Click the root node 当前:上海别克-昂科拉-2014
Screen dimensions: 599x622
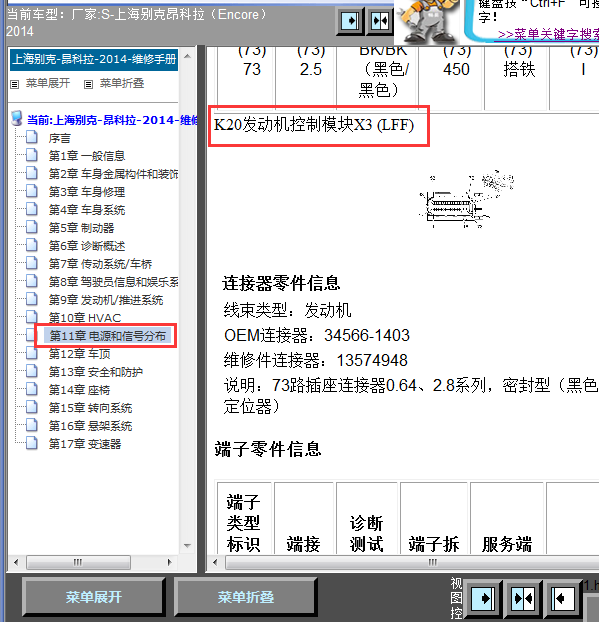pos(113,120)
